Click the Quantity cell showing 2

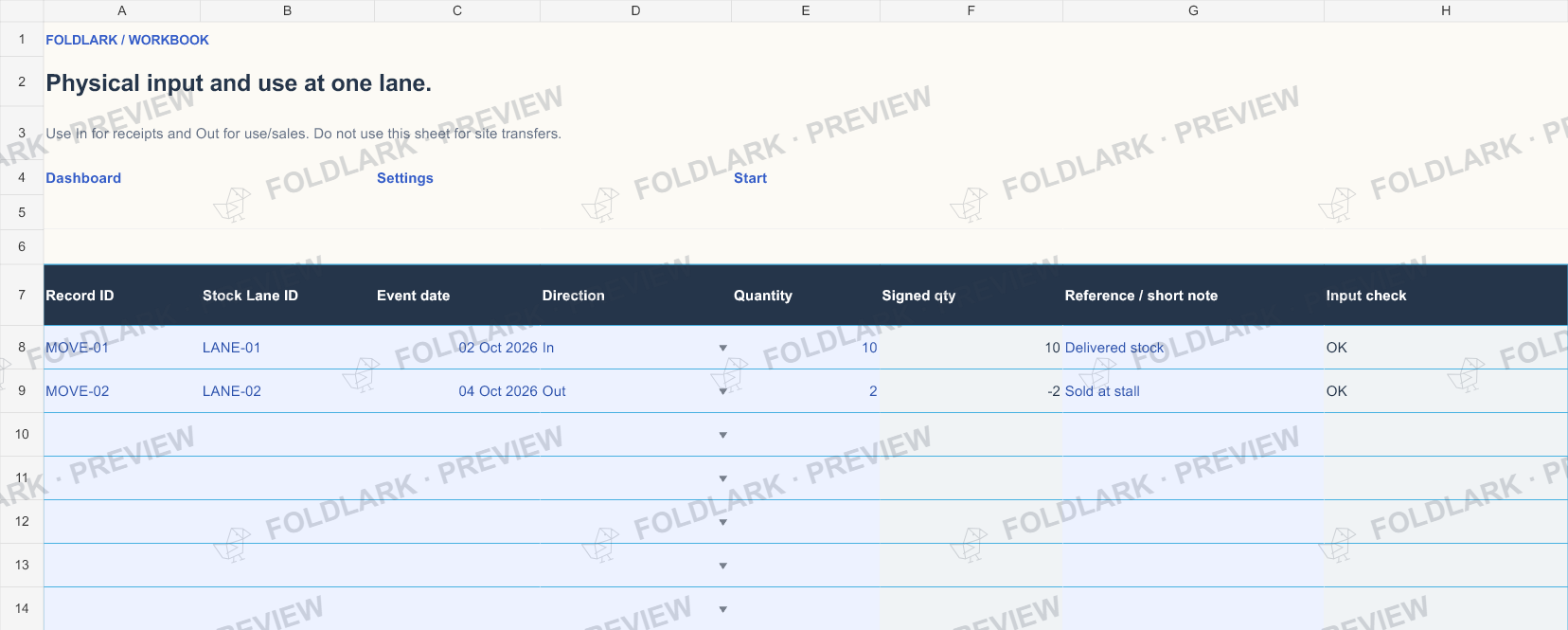pos(806,391)
